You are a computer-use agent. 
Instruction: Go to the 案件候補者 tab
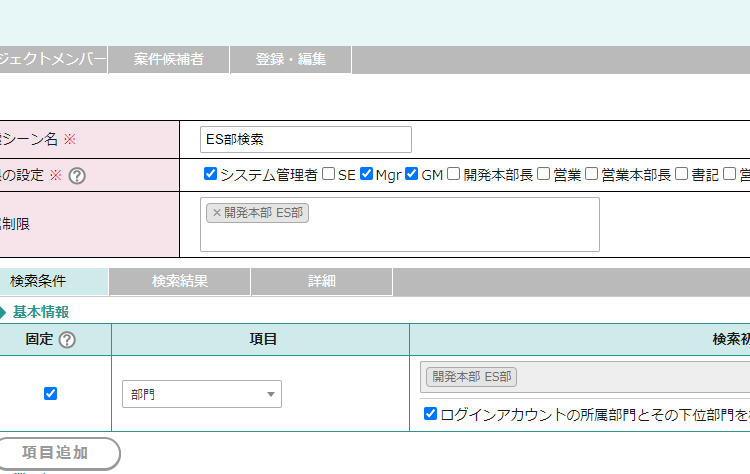(169, 59)
